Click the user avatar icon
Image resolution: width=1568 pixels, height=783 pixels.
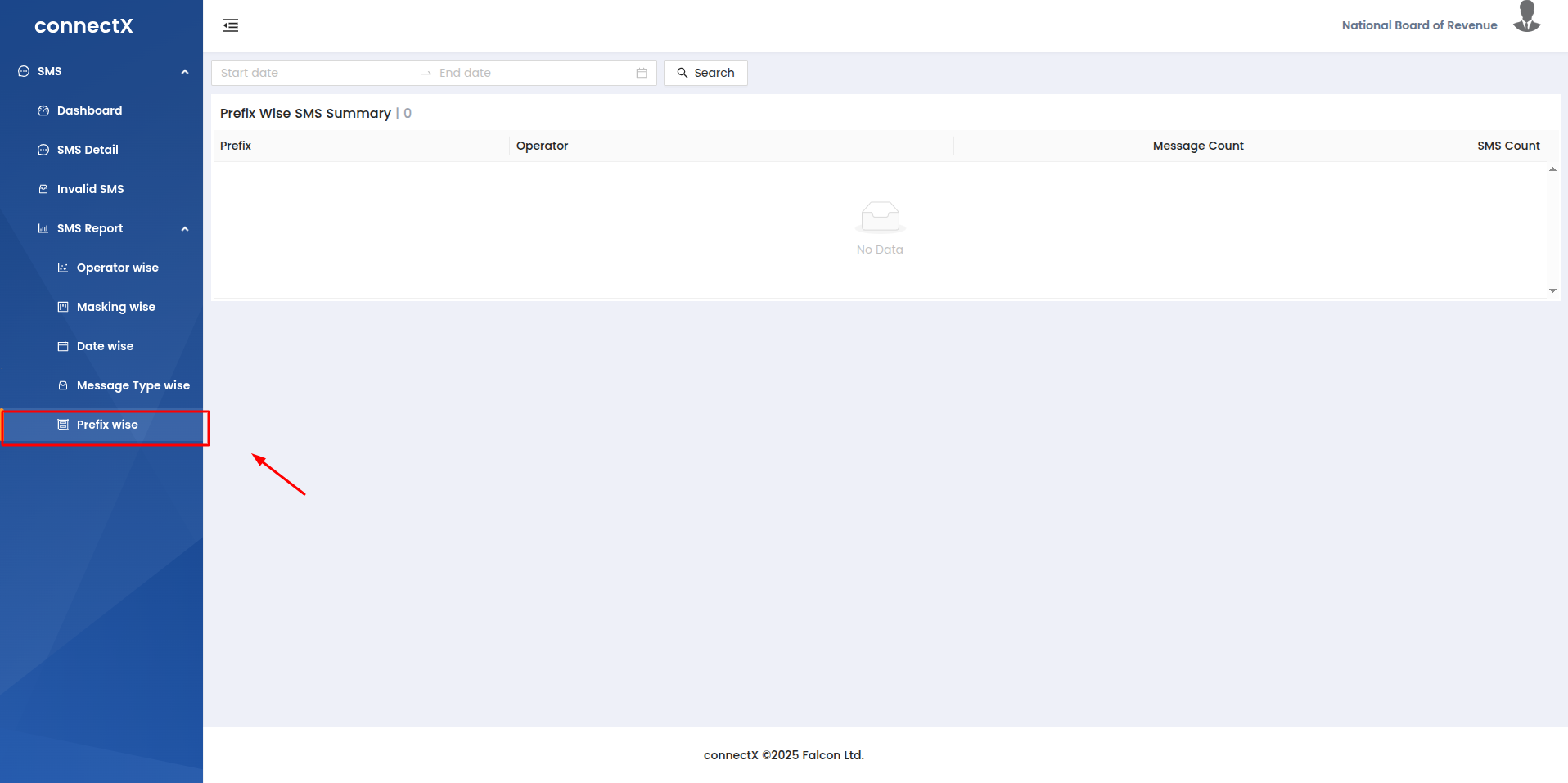coord(1526,18)
